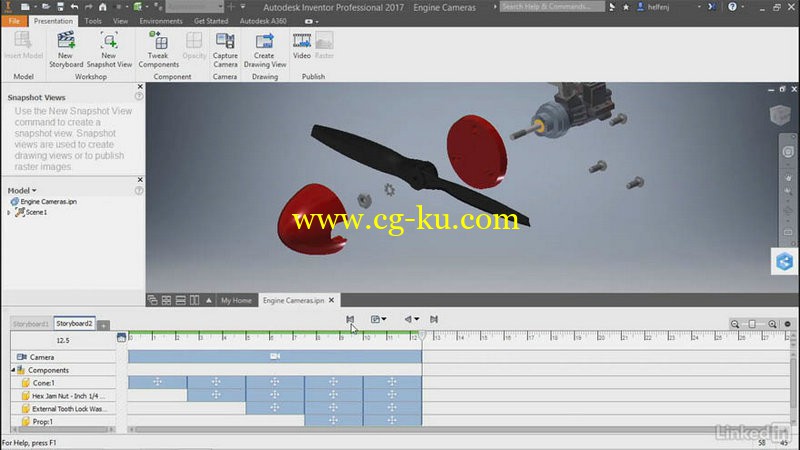
Task: Click the horizontal arrange windows icon
Action: (181, 300)
